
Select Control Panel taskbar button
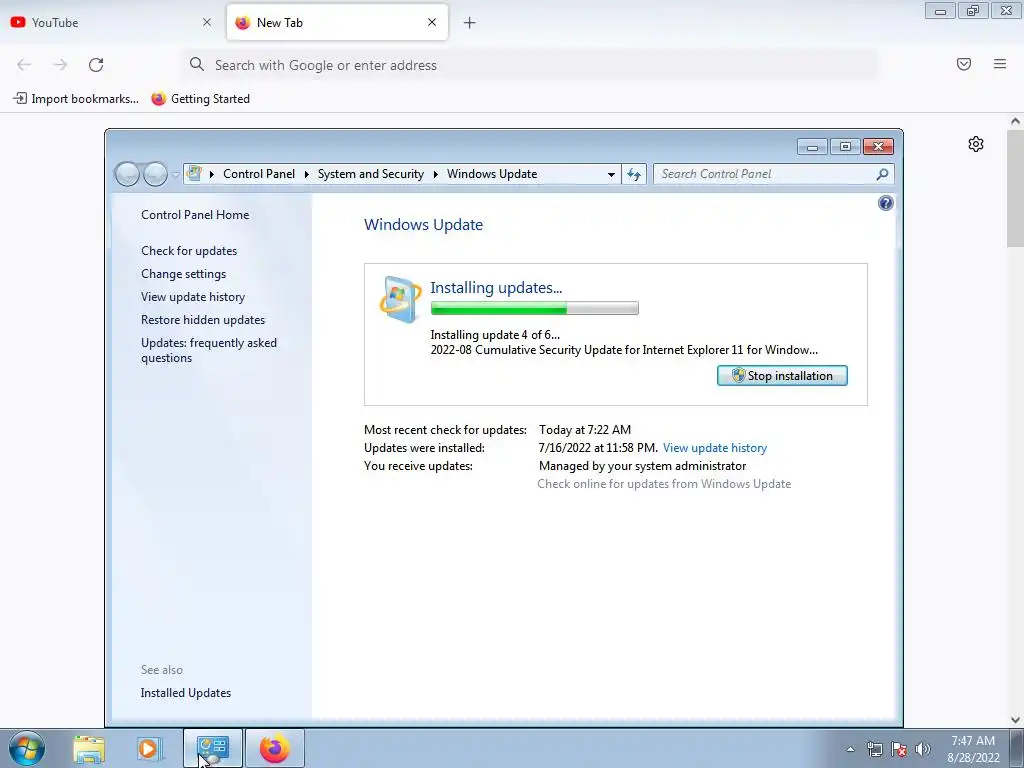tap(213, 748)
